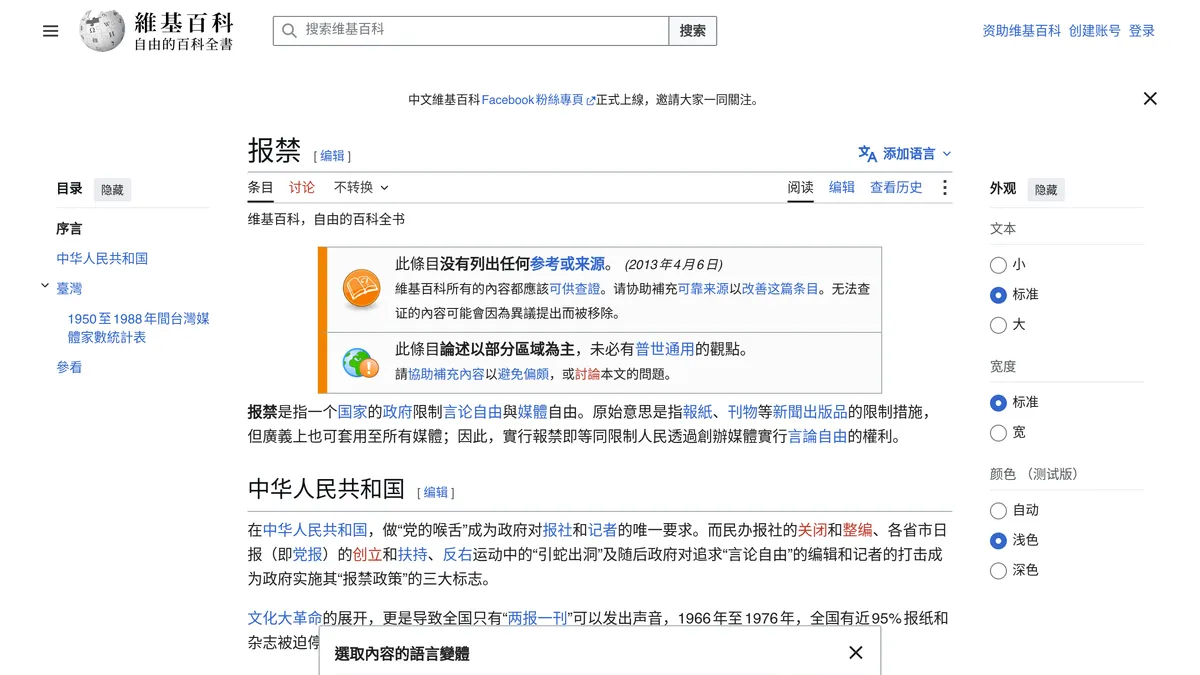Screen dimensions: 1200x675
Task: Open the 不转换 variant dropdown
Action: tap(361, 187)
